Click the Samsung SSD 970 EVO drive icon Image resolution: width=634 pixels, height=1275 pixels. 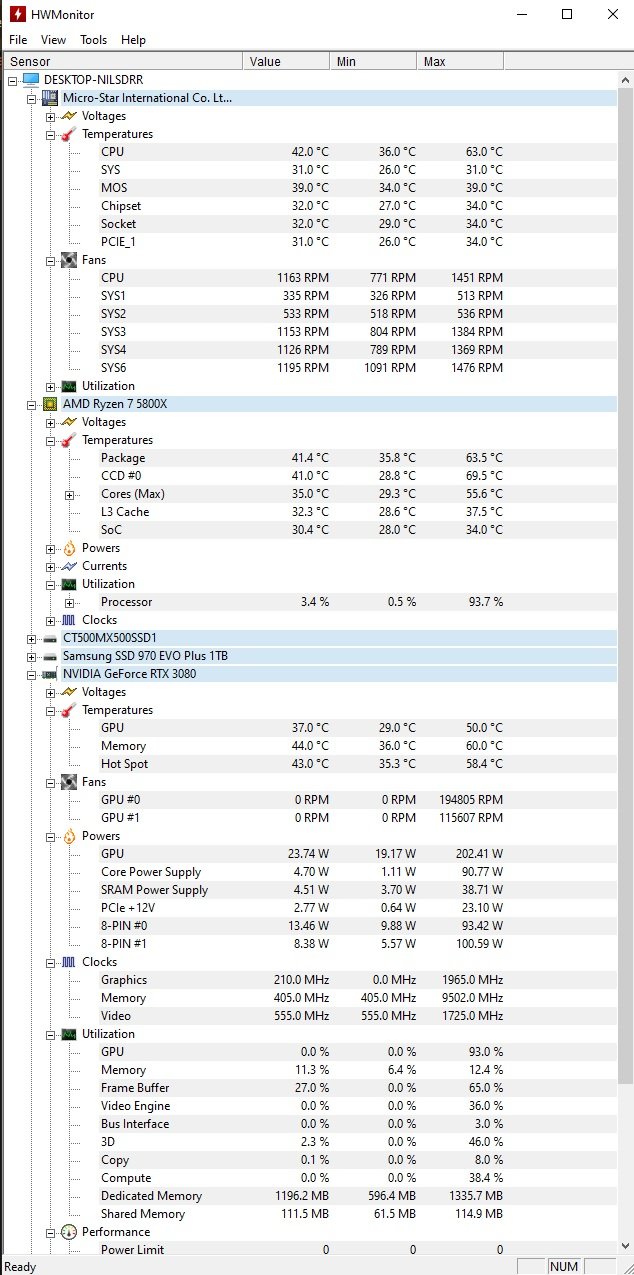pos(49,656)
